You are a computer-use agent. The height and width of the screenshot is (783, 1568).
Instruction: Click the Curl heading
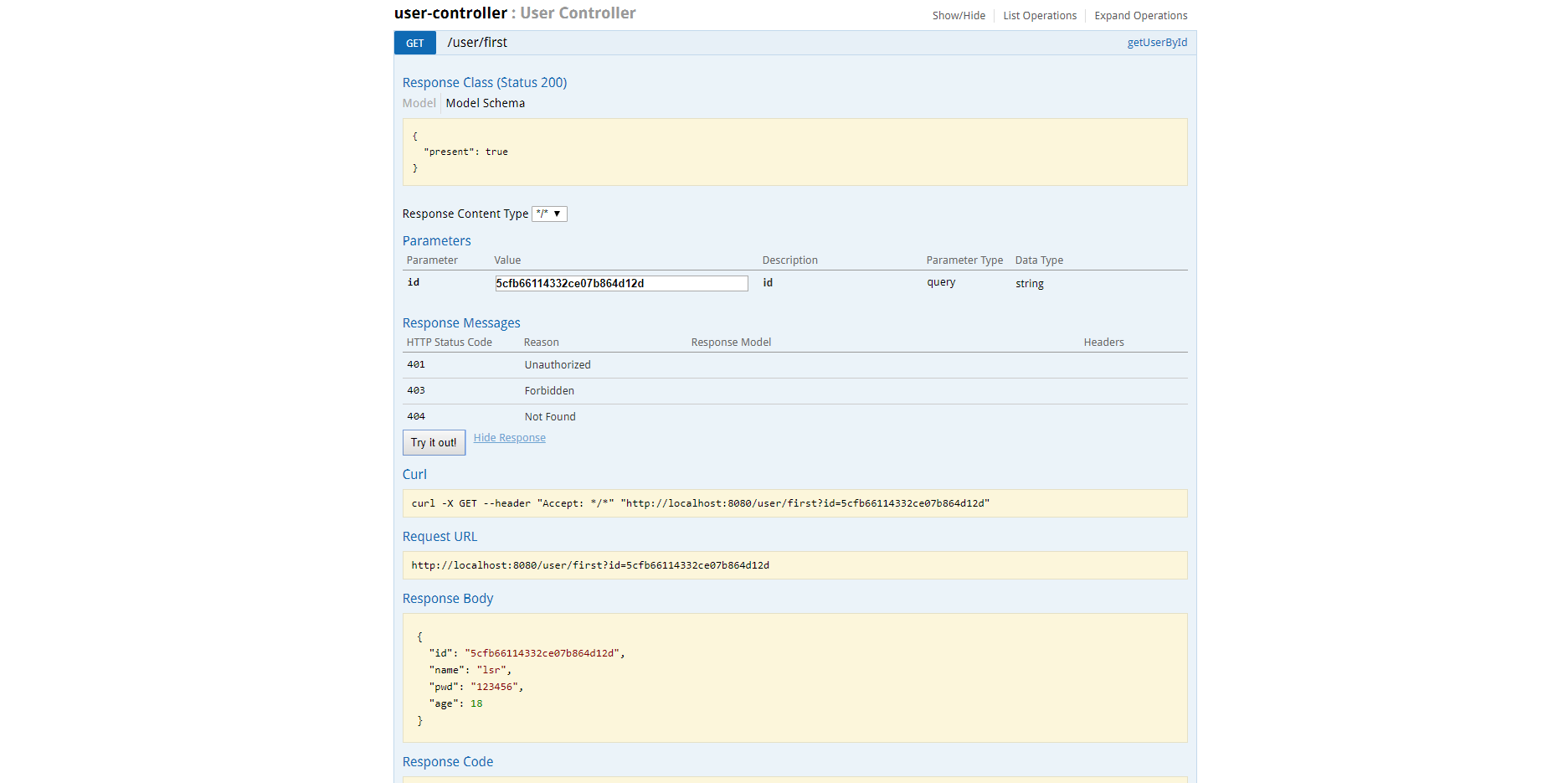click(414, 475)
